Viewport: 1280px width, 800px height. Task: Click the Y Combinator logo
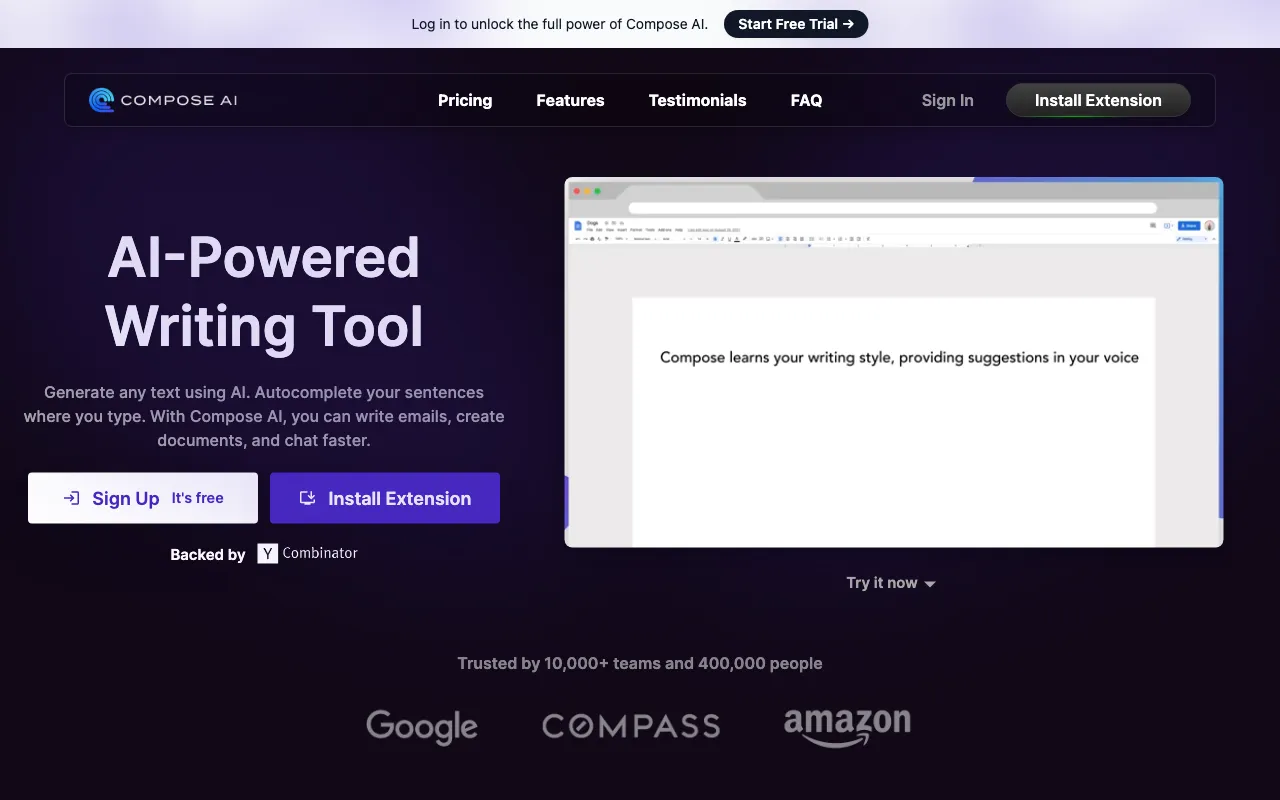pos(308,553)
